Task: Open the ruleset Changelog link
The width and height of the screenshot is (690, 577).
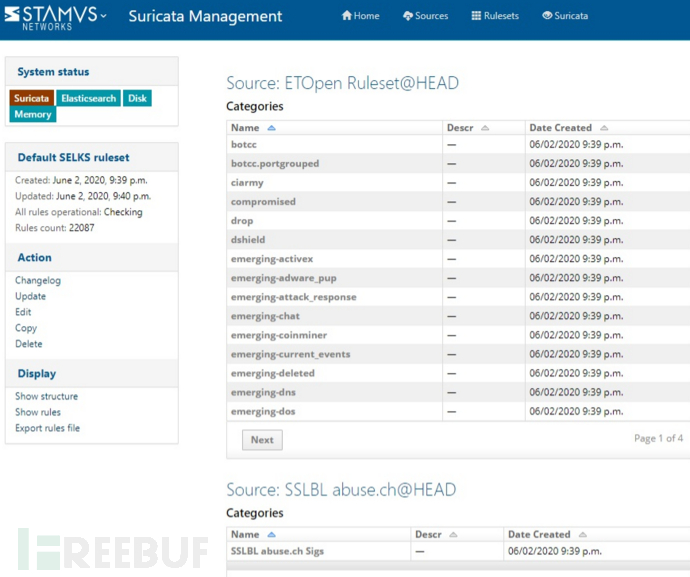Action: (x=38, y=280)
